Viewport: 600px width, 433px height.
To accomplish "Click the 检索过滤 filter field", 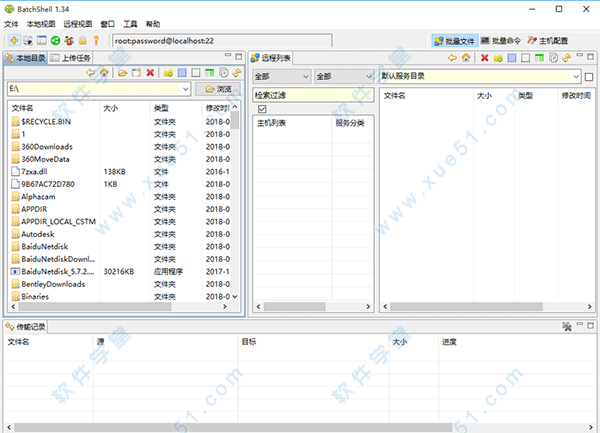I will [313, 95].
